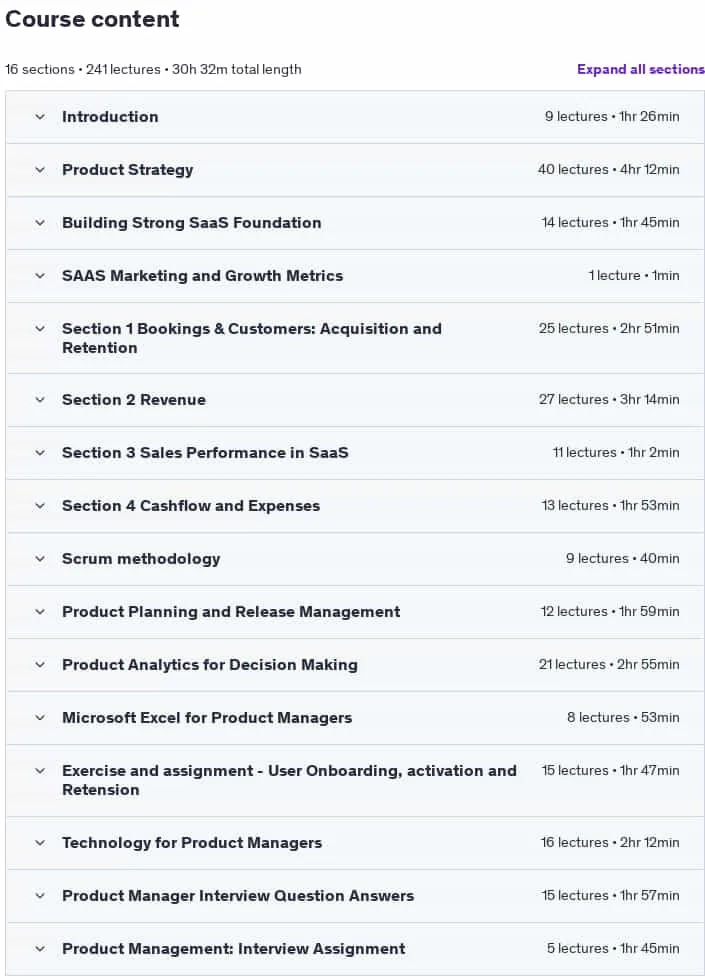Image resolution: width=705 pixels, height=976 pixels.
Task: Open the Microsoft Excel for Product Managers title
Action: [207, 718]
